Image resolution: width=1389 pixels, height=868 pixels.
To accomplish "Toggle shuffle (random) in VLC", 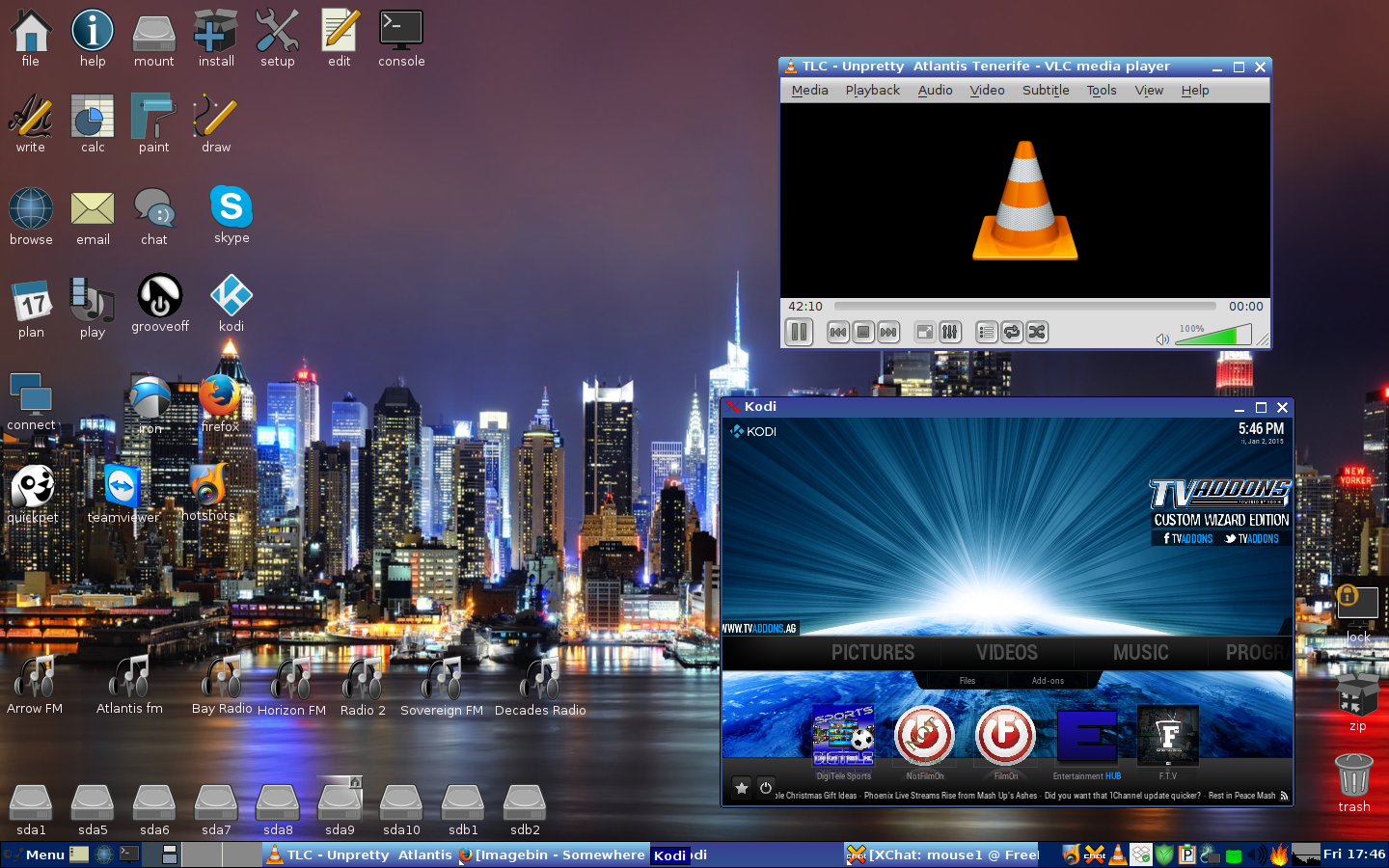I will 1036,333.
